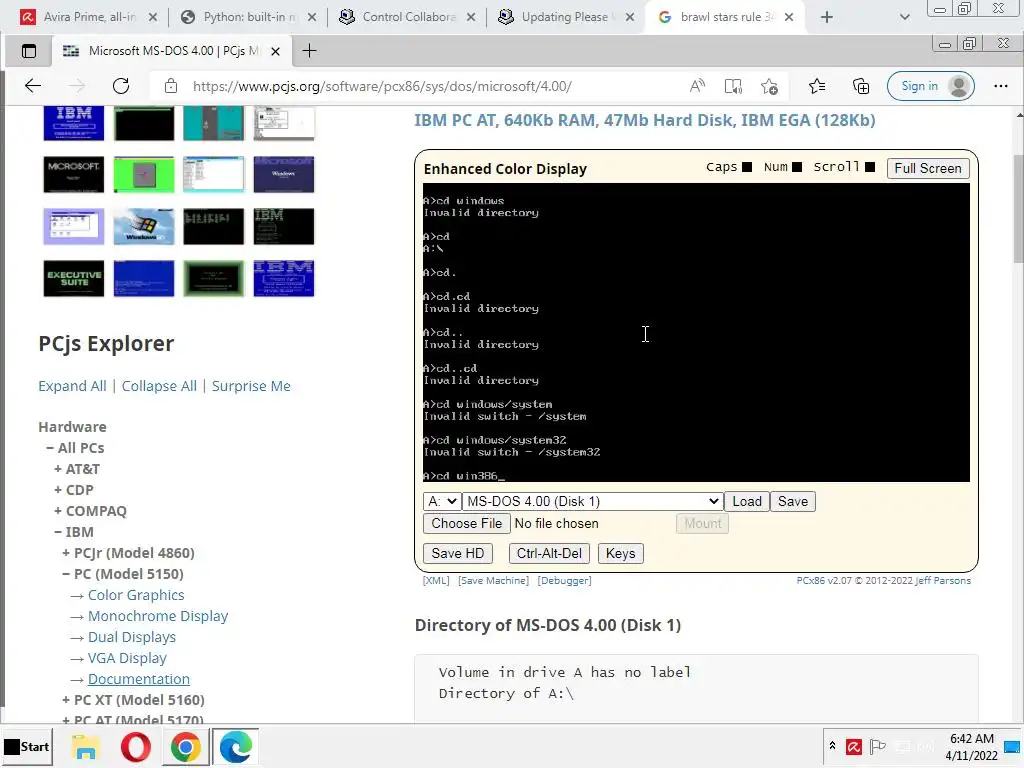Click the Read aloud icon in address bar
The width and height of the screenshot is (1024, 768).
[697, 86]
